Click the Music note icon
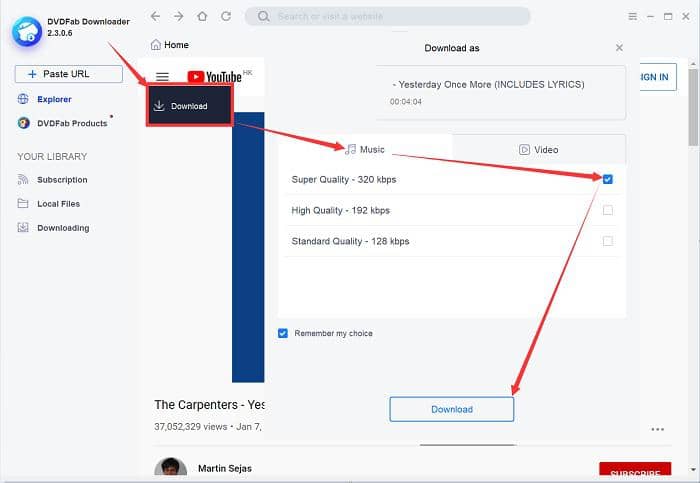This screenshot has width=700, height=483. coord(351,150)
